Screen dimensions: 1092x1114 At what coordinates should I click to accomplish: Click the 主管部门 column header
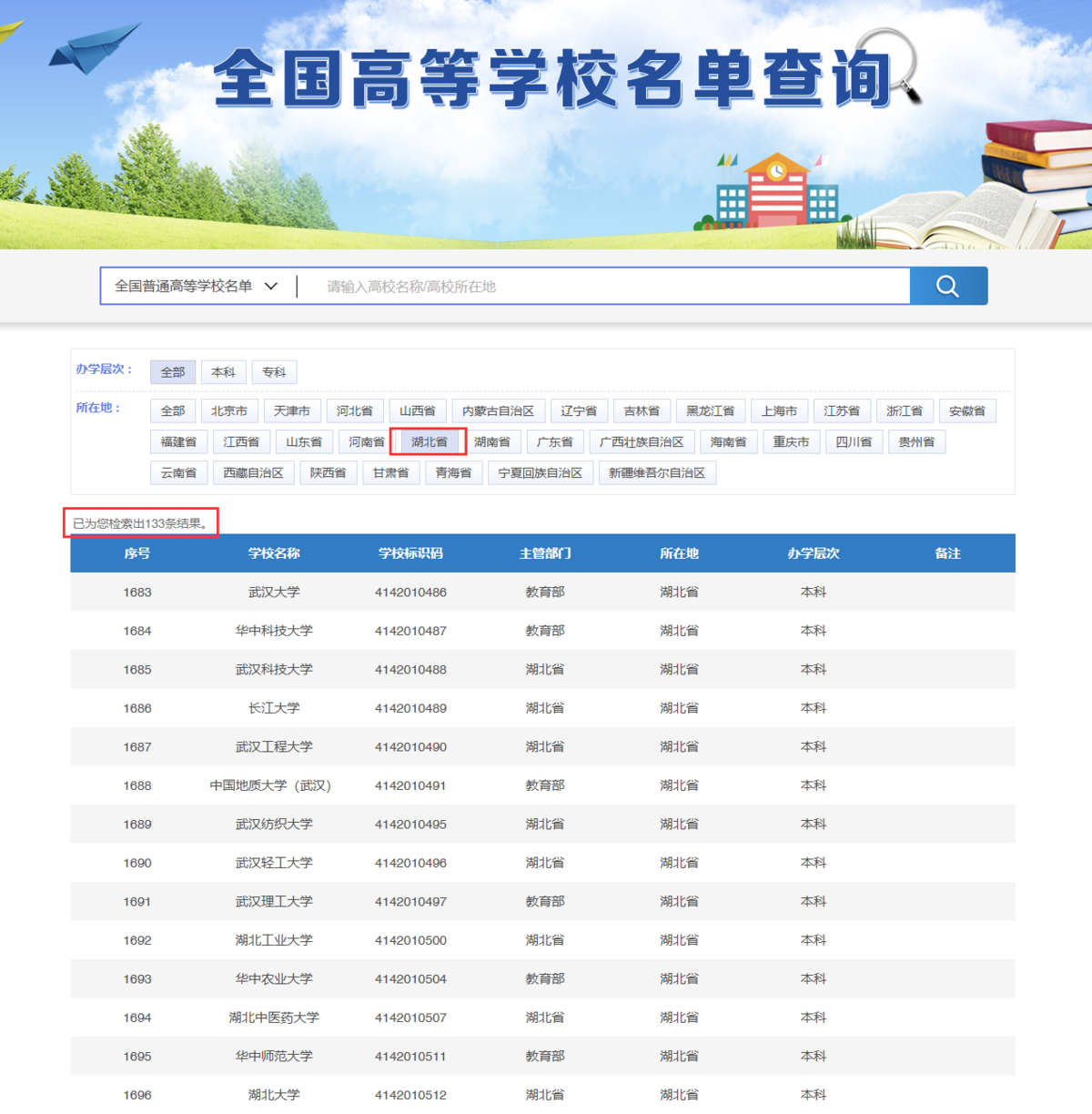(x=545, y=553)
